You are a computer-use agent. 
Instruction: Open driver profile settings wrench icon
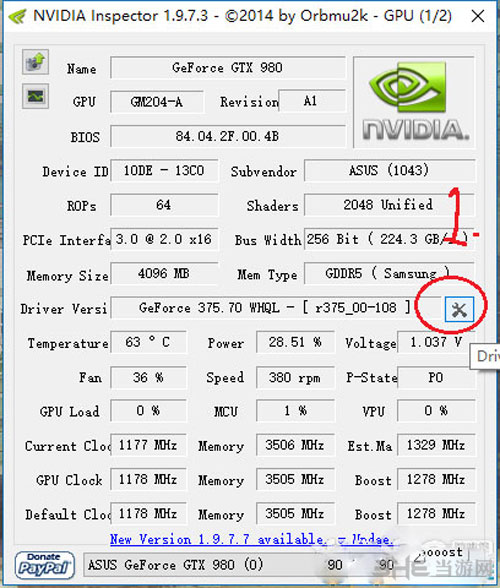[x=459, y=309]
